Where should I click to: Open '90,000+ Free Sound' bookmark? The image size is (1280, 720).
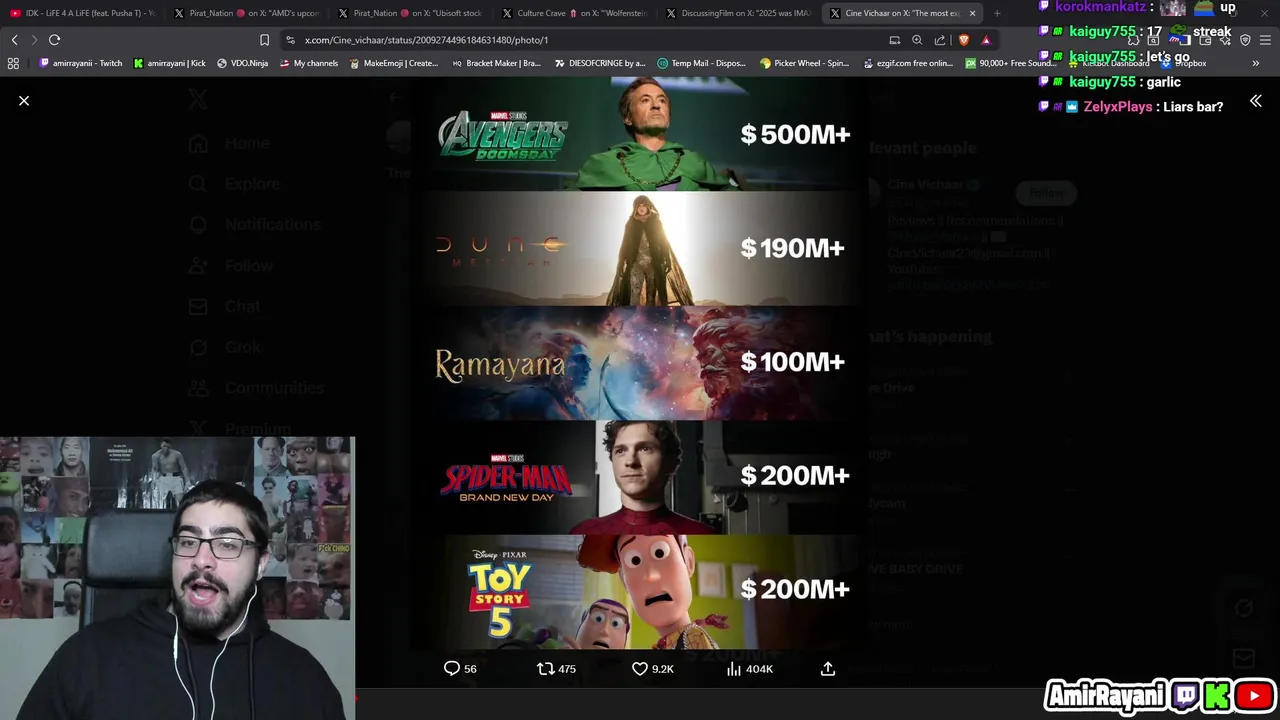[x=1010, y=63]
